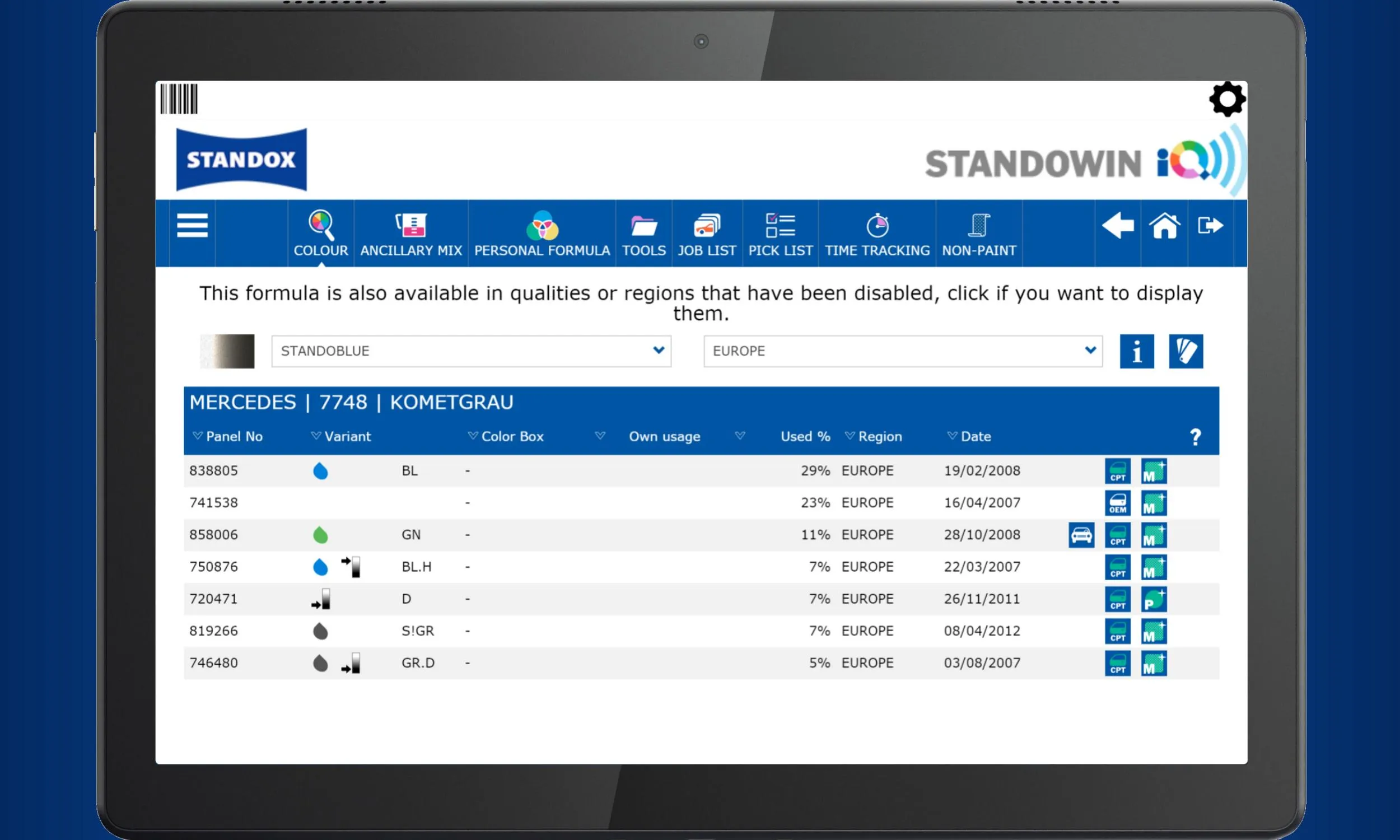Open the STANDOBLUE quality dropdown

(x=472, y=352)
